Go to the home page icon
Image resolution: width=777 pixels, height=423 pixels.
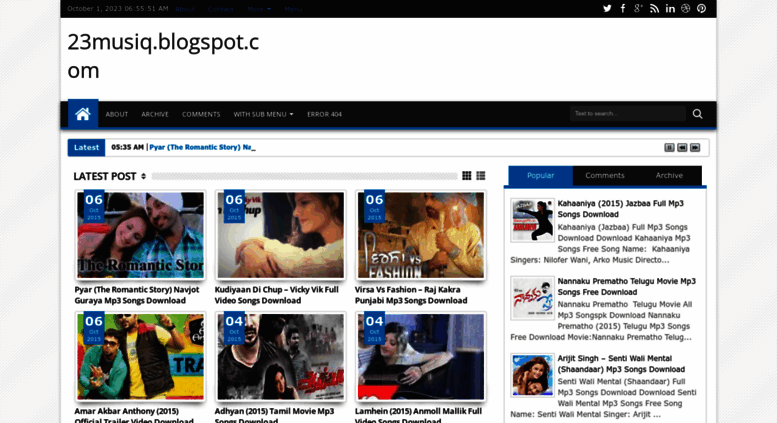83,114
